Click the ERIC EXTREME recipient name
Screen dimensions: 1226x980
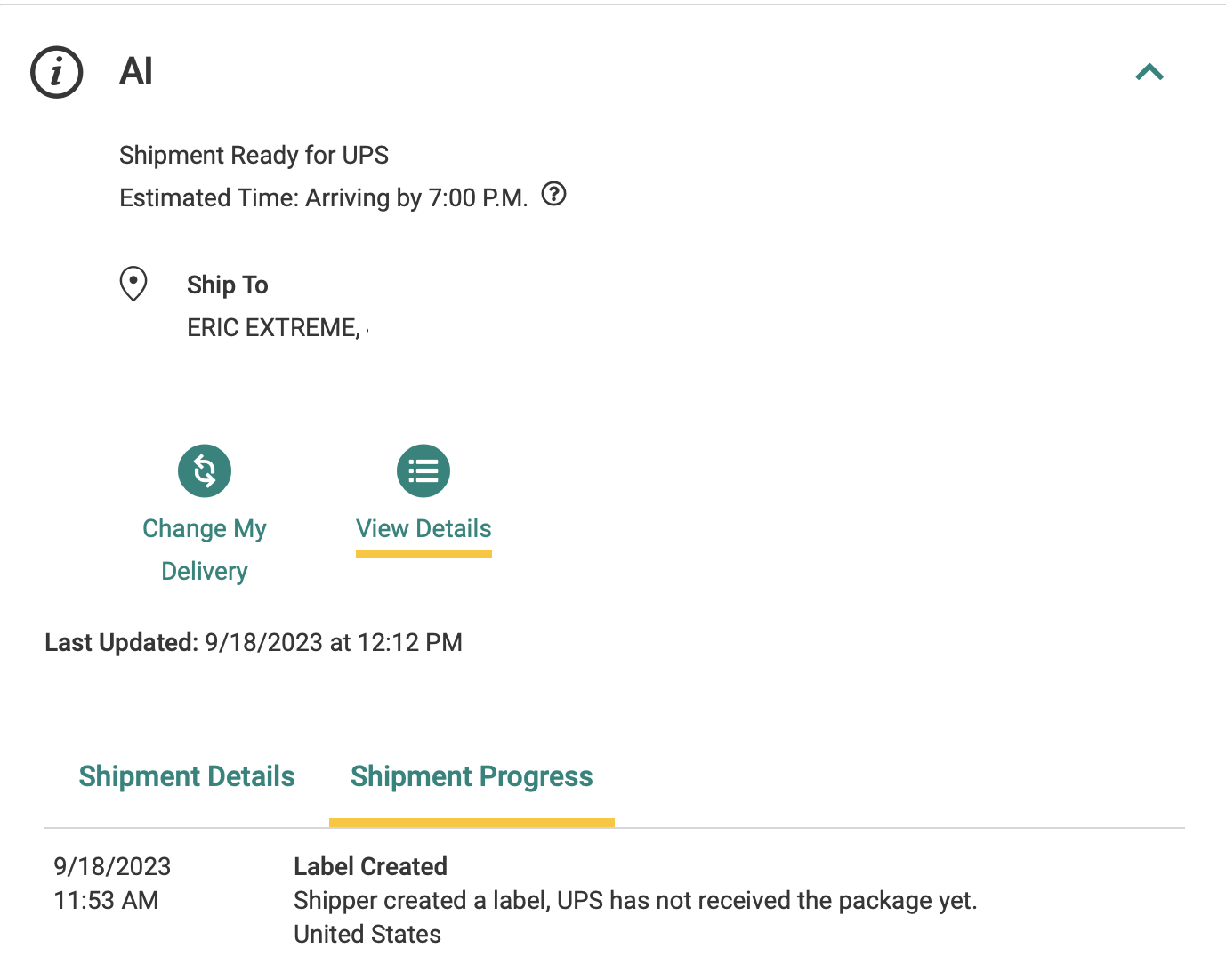(x=273, y=328)
